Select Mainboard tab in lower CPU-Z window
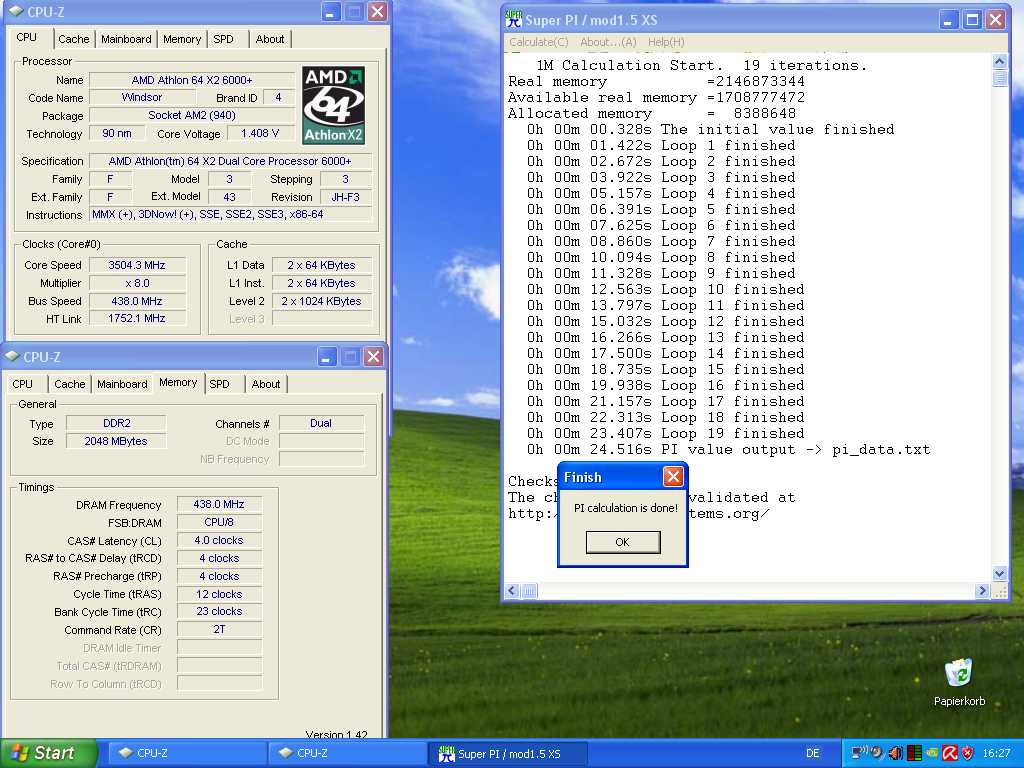The height and width of the screenshot is (768, 1024). (x=122, y=384)
